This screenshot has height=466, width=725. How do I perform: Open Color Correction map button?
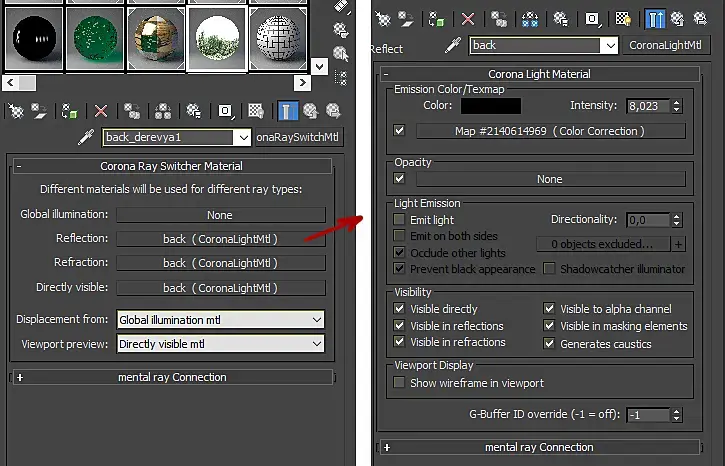[550, 131]
